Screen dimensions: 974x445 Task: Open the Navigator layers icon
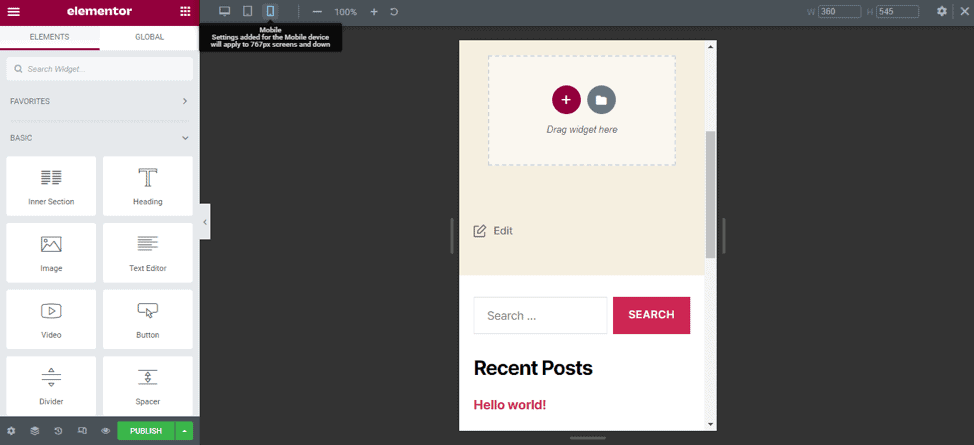tap(35, 431)
